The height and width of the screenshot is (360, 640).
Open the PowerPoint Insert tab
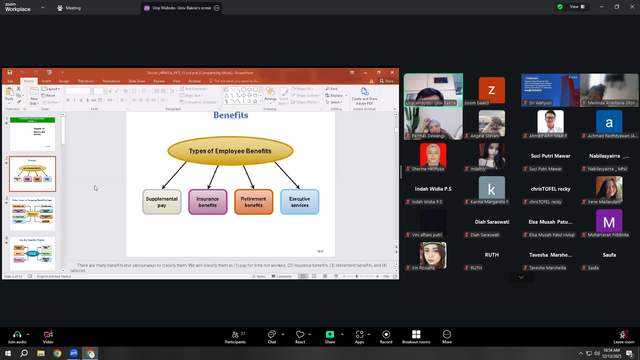tap(46, 81)
